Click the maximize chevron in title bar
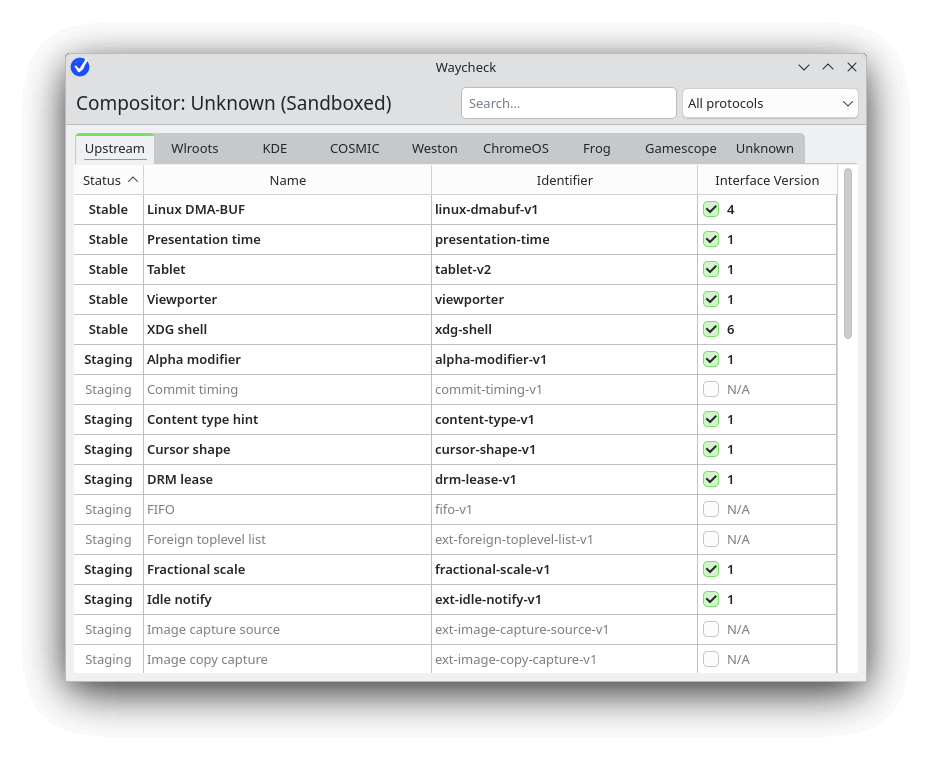The image size is (932, 759). (x=828, y=67)
